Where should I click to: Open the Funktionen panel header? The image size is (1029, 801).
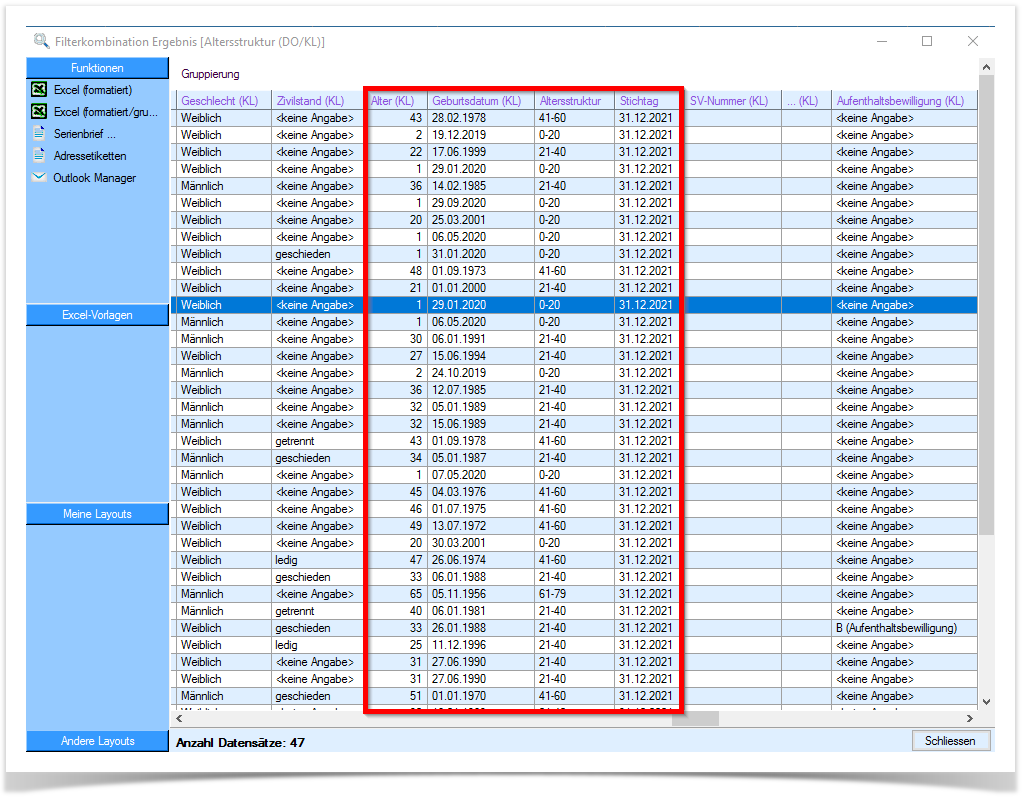pyautogui.click(x=97, y=68)
